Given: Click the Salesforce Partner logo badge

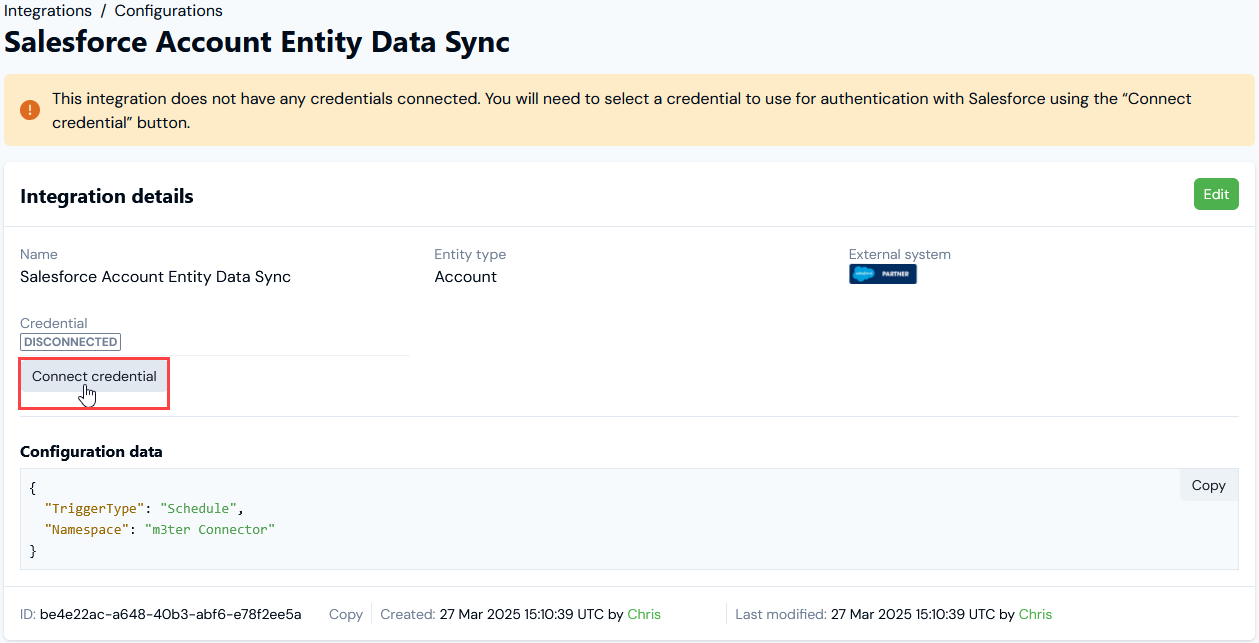Looking at the screenshot, I should pos(883,274).
